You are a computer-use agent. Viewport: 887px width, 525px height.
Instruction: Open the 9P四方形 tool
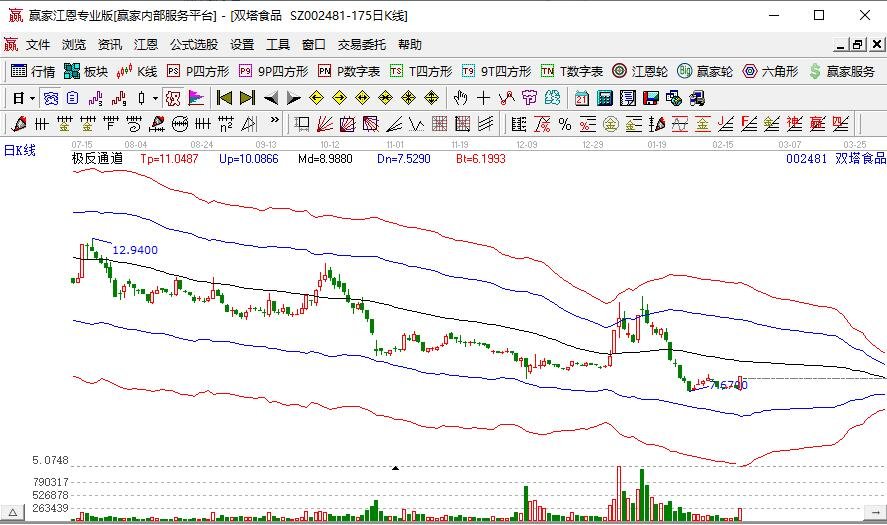pos(273,71)
